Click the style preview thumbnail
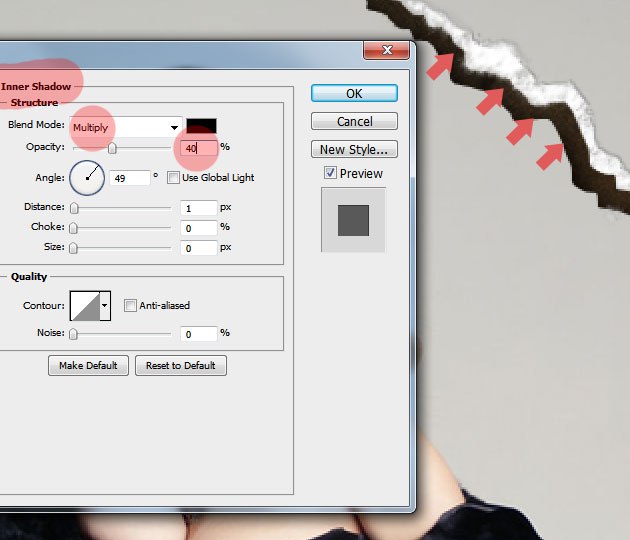The height and width of the screenshot is (540, 630). coord(353,220)
